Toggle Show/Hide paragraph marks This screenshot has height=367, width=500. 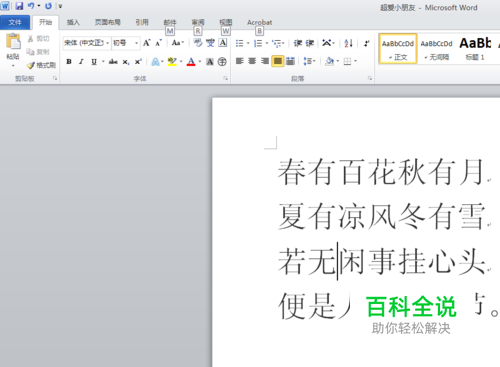coord(366,43)
